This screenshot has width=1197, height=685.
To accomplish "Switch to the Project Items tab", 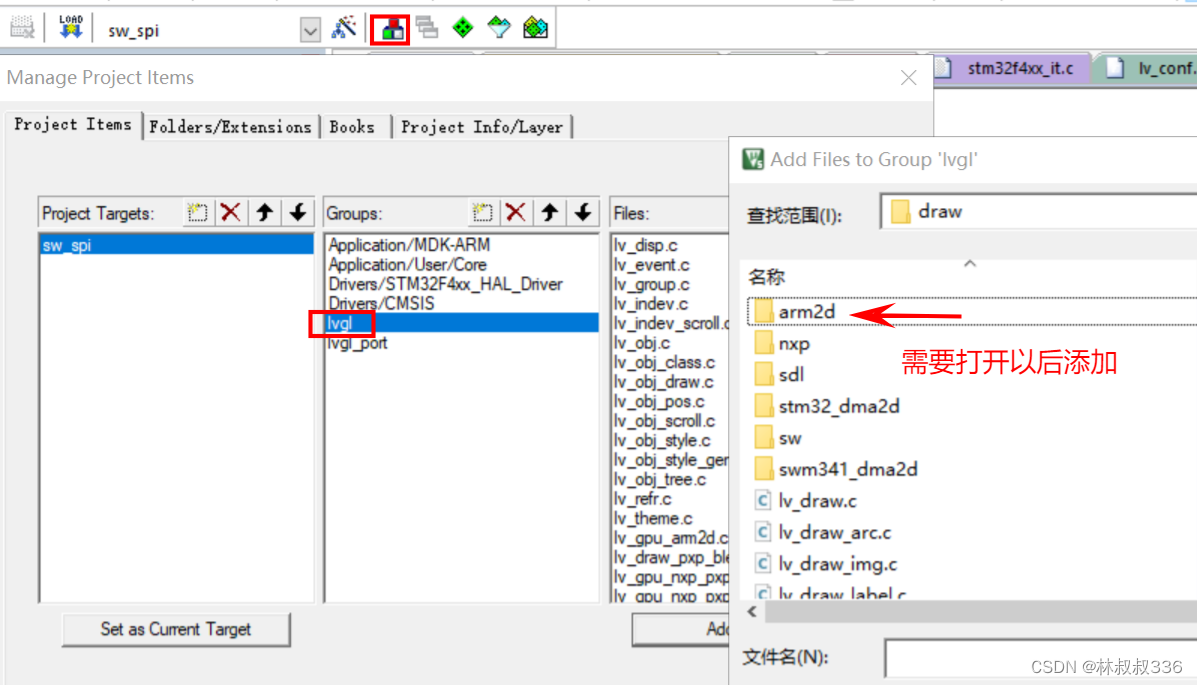I will click(73, 124).
